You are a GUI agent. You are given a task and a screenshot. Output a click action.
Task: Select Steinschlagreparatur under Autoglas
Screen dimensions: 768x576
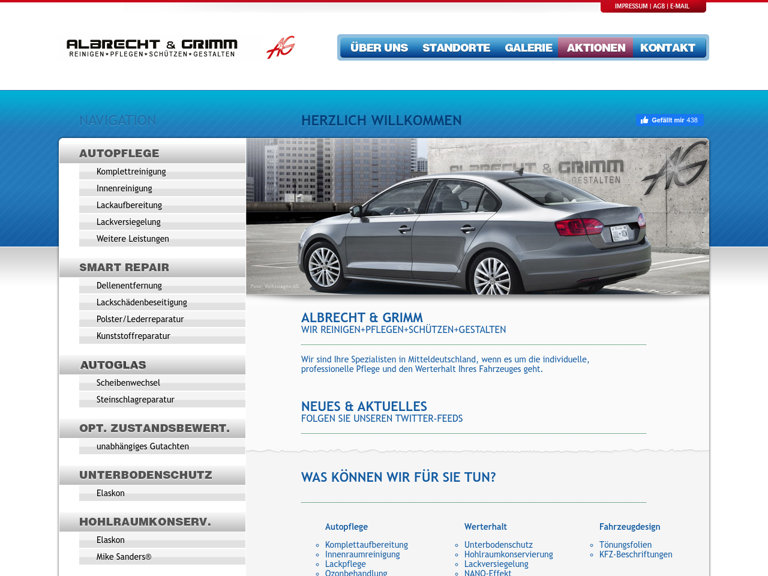pyautogui.click(x=135, y=400)
